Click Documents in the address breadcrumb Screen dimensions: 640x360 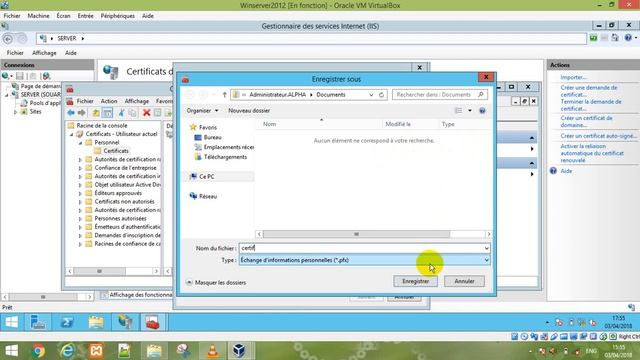[x=331, y=95]
